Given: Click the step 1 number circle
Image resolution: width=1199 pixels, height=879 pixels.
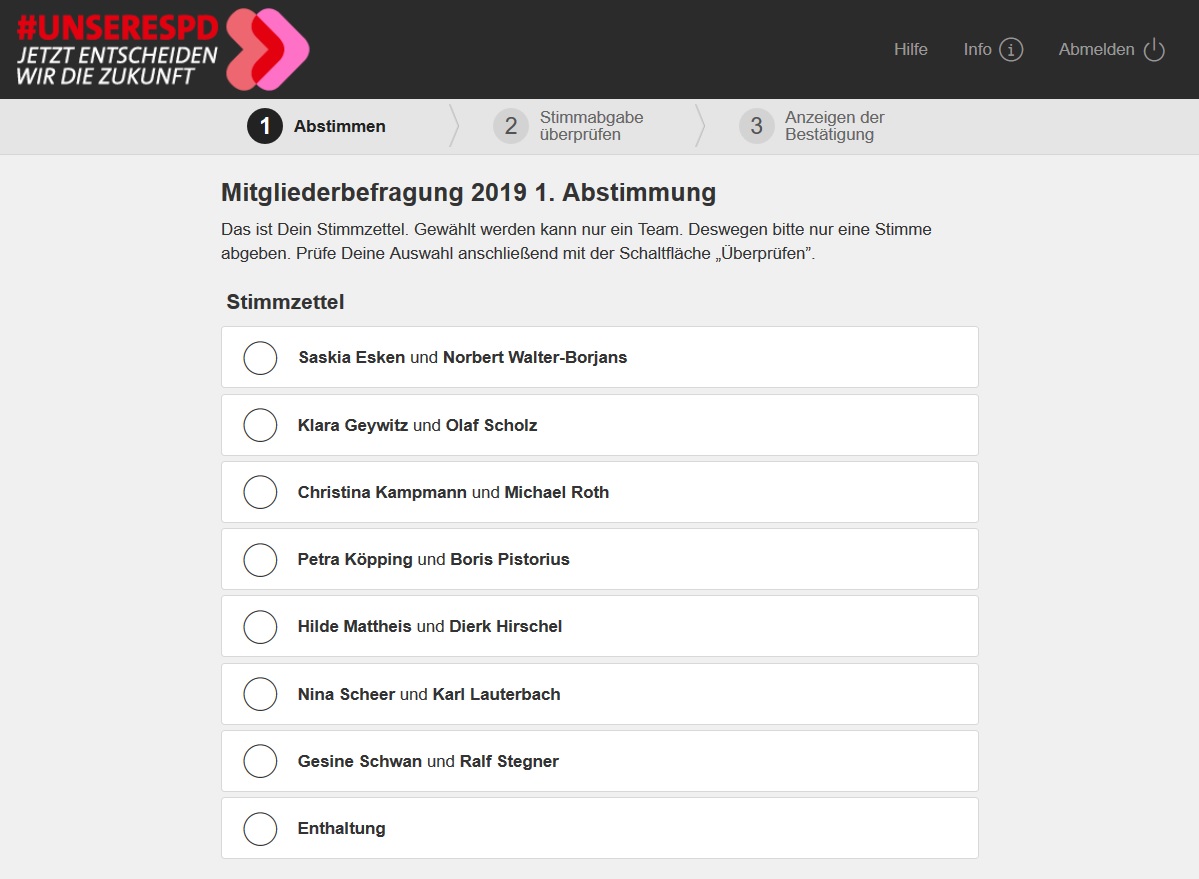Looking at the screenshot, I should click(265, 126).
